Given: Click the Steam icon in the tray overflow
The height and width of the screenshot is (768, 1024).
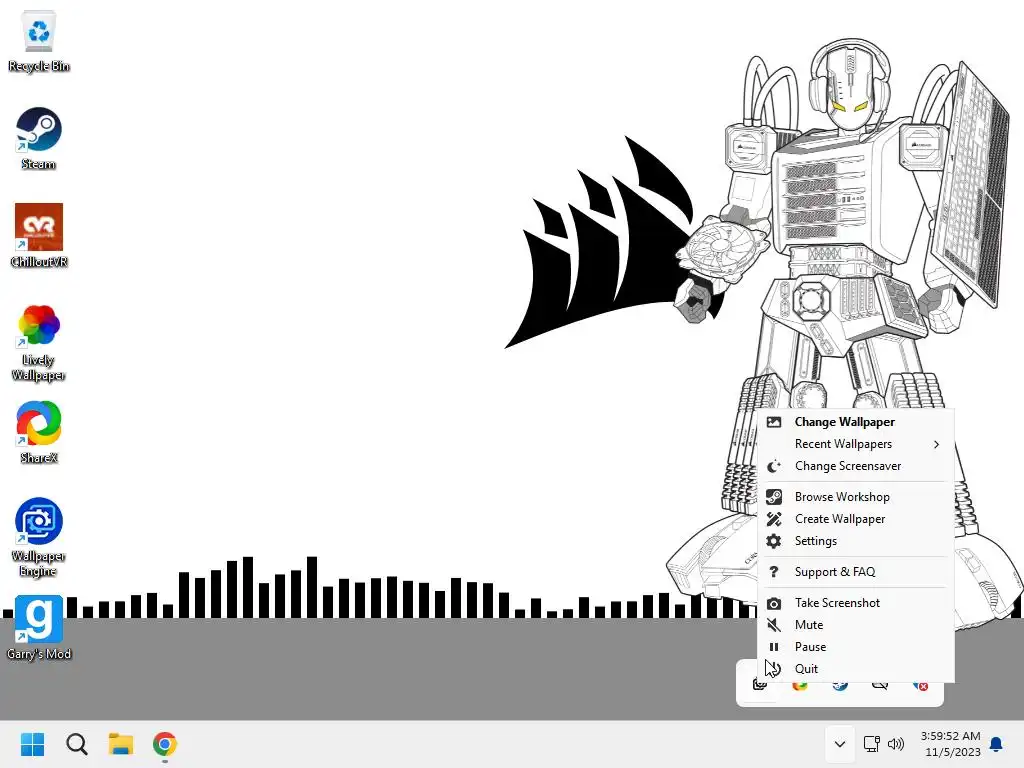Looking at the screenshot, I should coord(840,686).
